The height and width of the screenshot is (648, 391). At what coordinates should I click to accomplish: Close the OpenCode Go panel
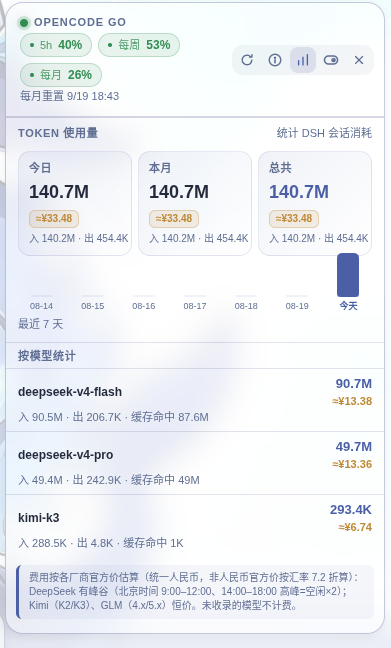[x=359, y=60]
